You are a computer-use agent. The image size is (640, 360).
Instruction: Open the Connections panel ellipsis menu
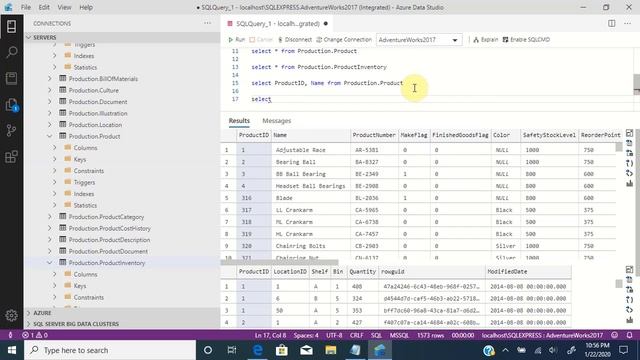tap(208, 23)
